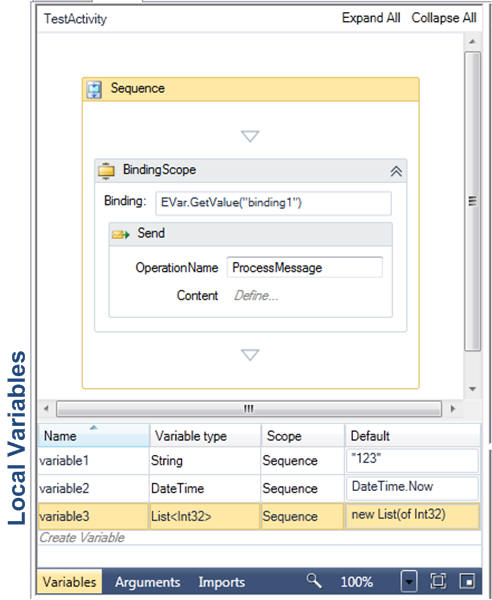The width and height of the screenshot is (492, 600).
Task: Sort variables by the Name column header
Action: (x=93, y=435)
